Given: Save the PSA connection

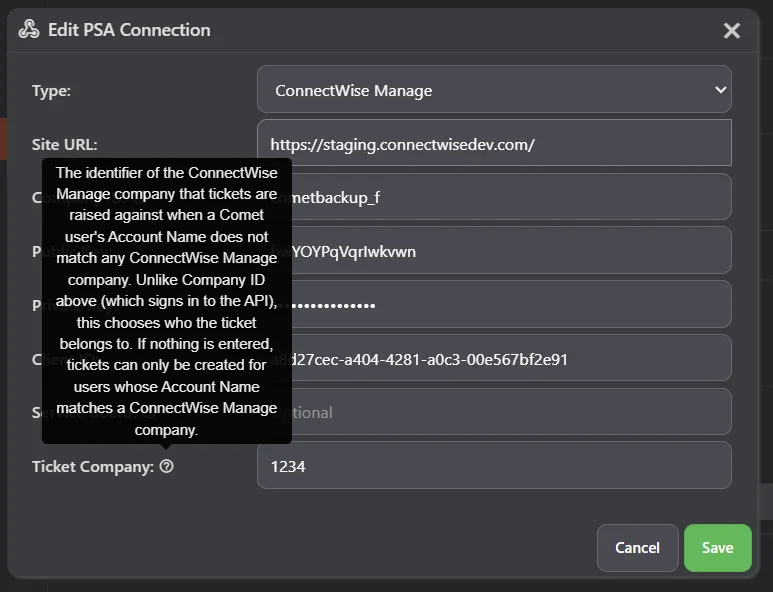Looking at the screenshot, I should click(718, 548).
